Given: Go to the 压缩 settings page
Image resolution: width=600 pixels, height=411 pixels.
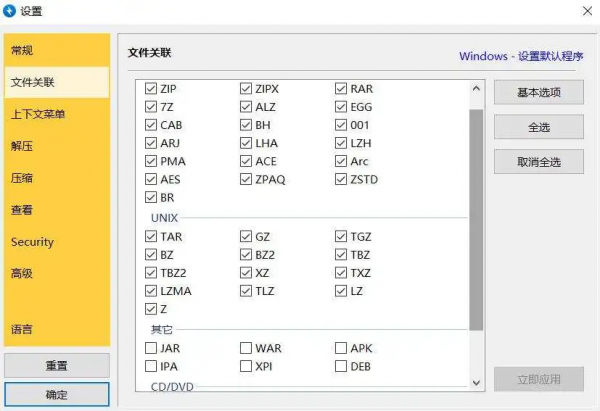Looking at the screenshot, I should [57, 178].
